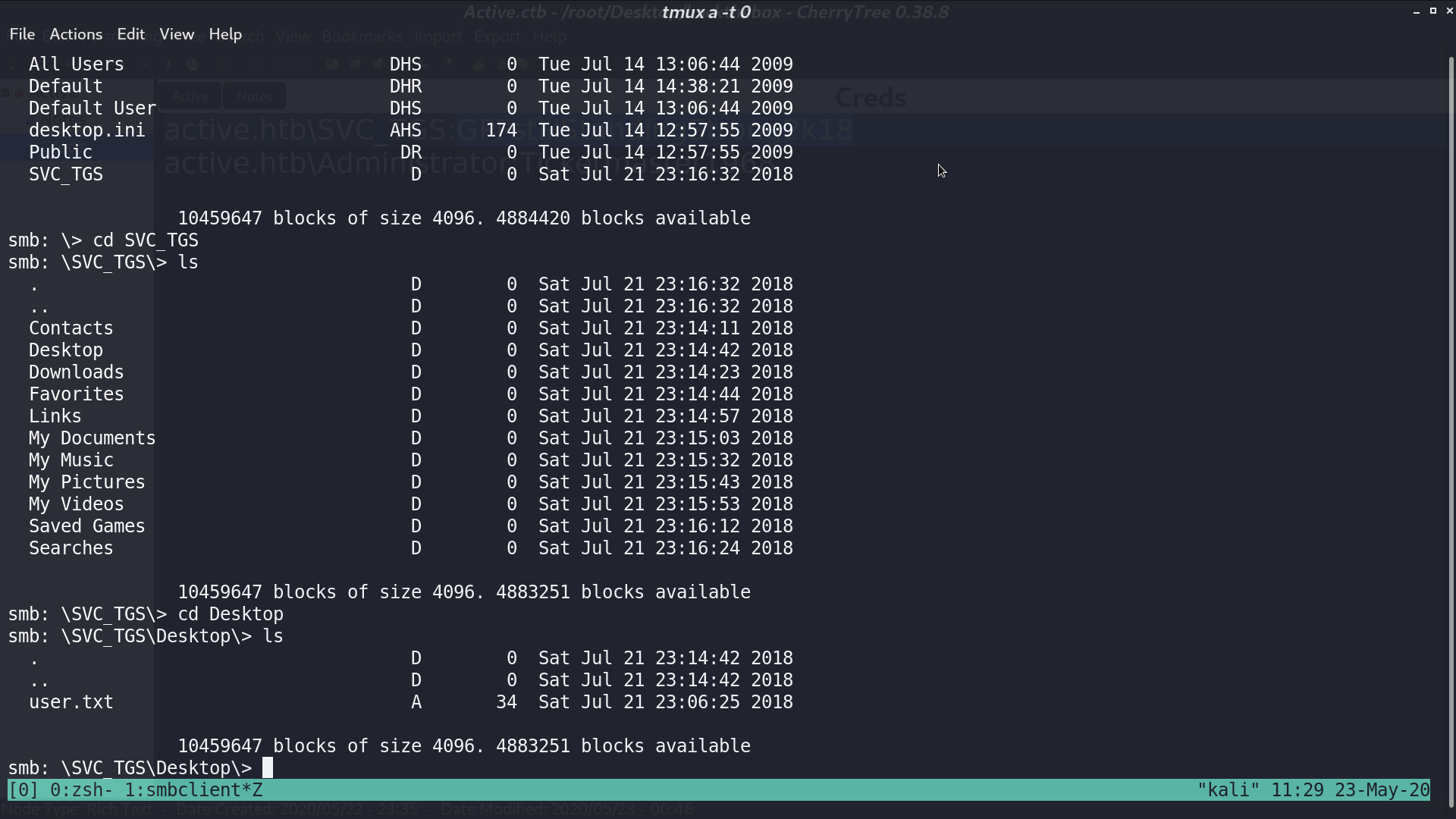Click the Saved Games directory entry

[x=87, y=526]
